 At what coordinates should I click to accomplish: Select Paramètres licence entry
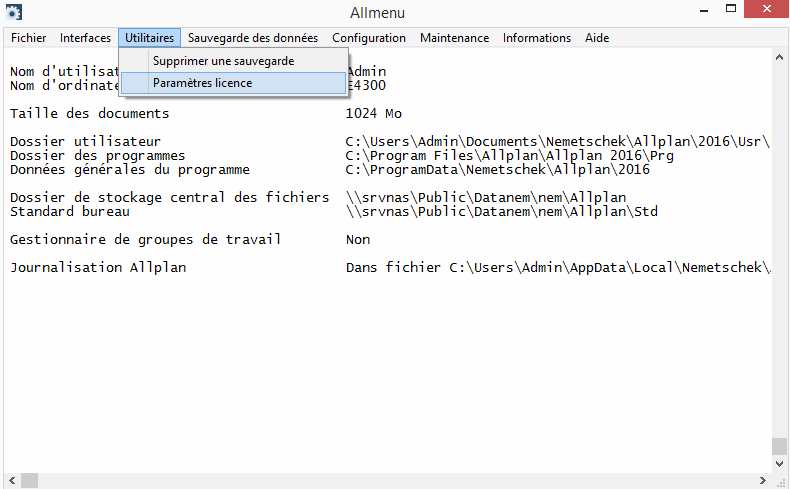tap(234, 83)
